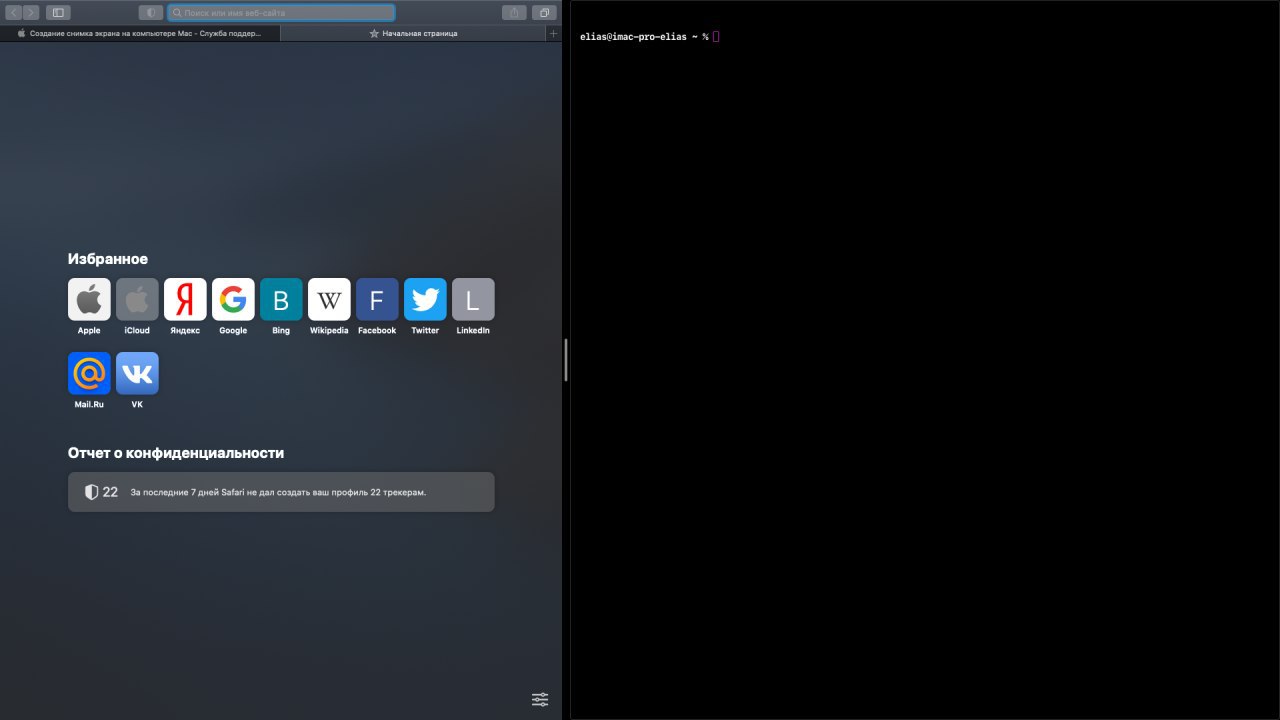Go forward using Safari forward arrow
Image resolution: width=1280 pixels, height=720 pixels.
pos(31,13)
